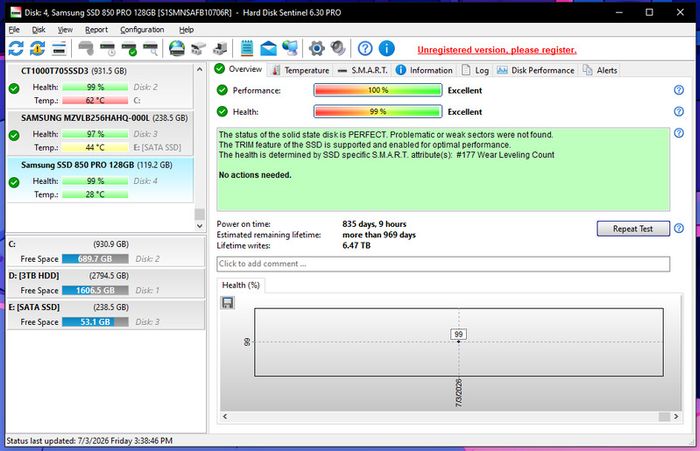Click the blue envelope email icon
This screenshot has height=451, width=700.
click(268, 48)
